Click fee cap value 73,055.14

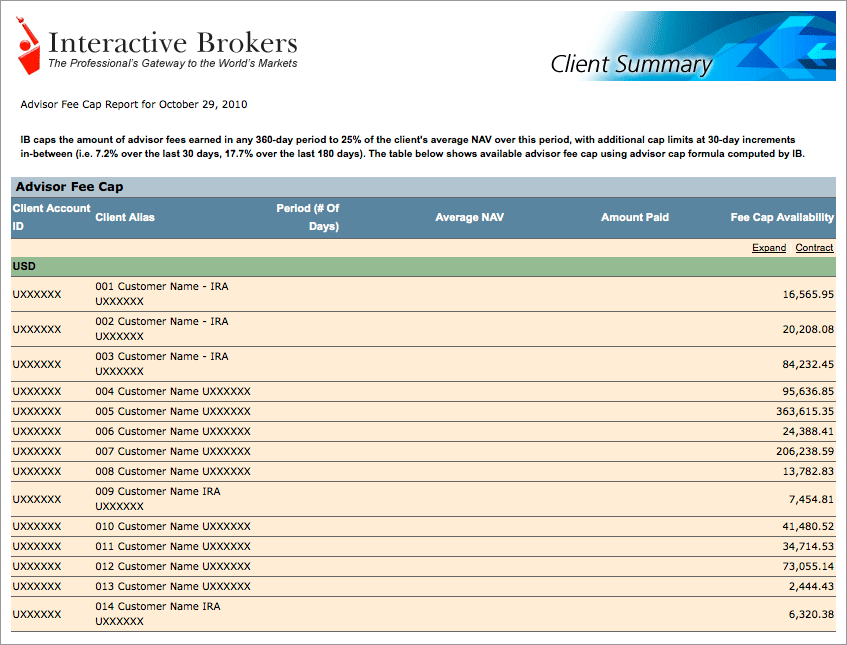pyautogui.click(x=808, y=566)
